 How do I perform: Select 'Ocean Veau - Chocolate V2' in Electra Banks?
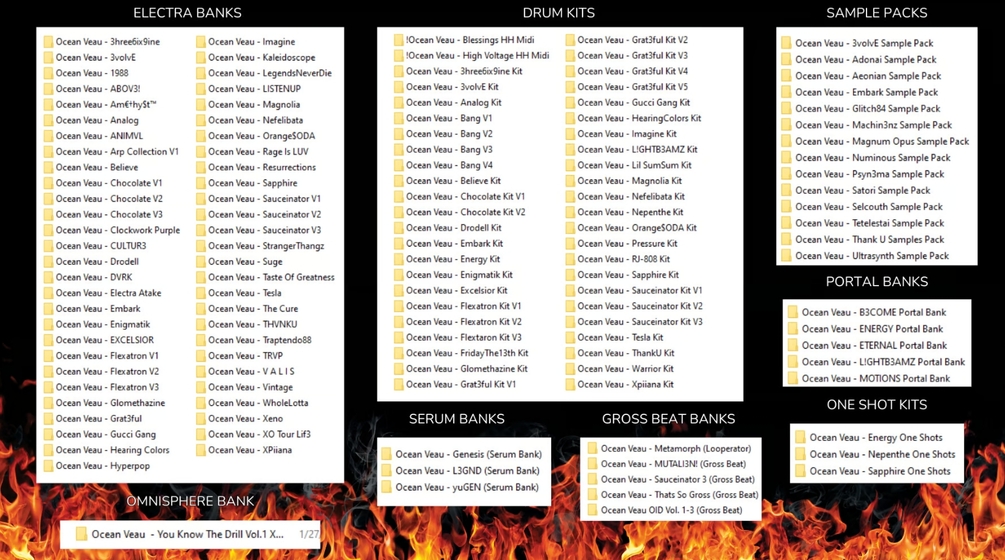click(x=109, y=199)
